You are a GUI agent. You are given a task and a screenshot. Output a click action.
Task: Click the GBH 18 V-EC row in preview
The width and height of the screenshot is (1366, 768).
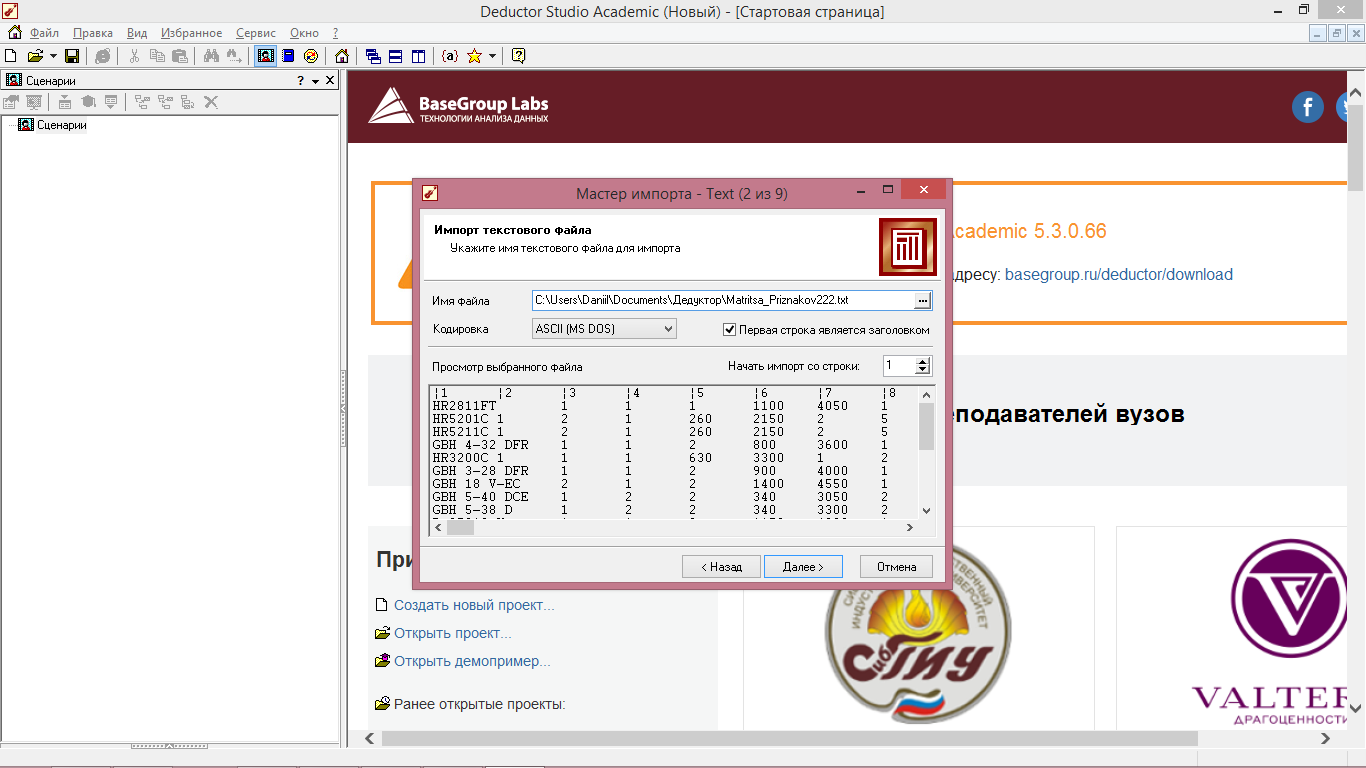673,484
